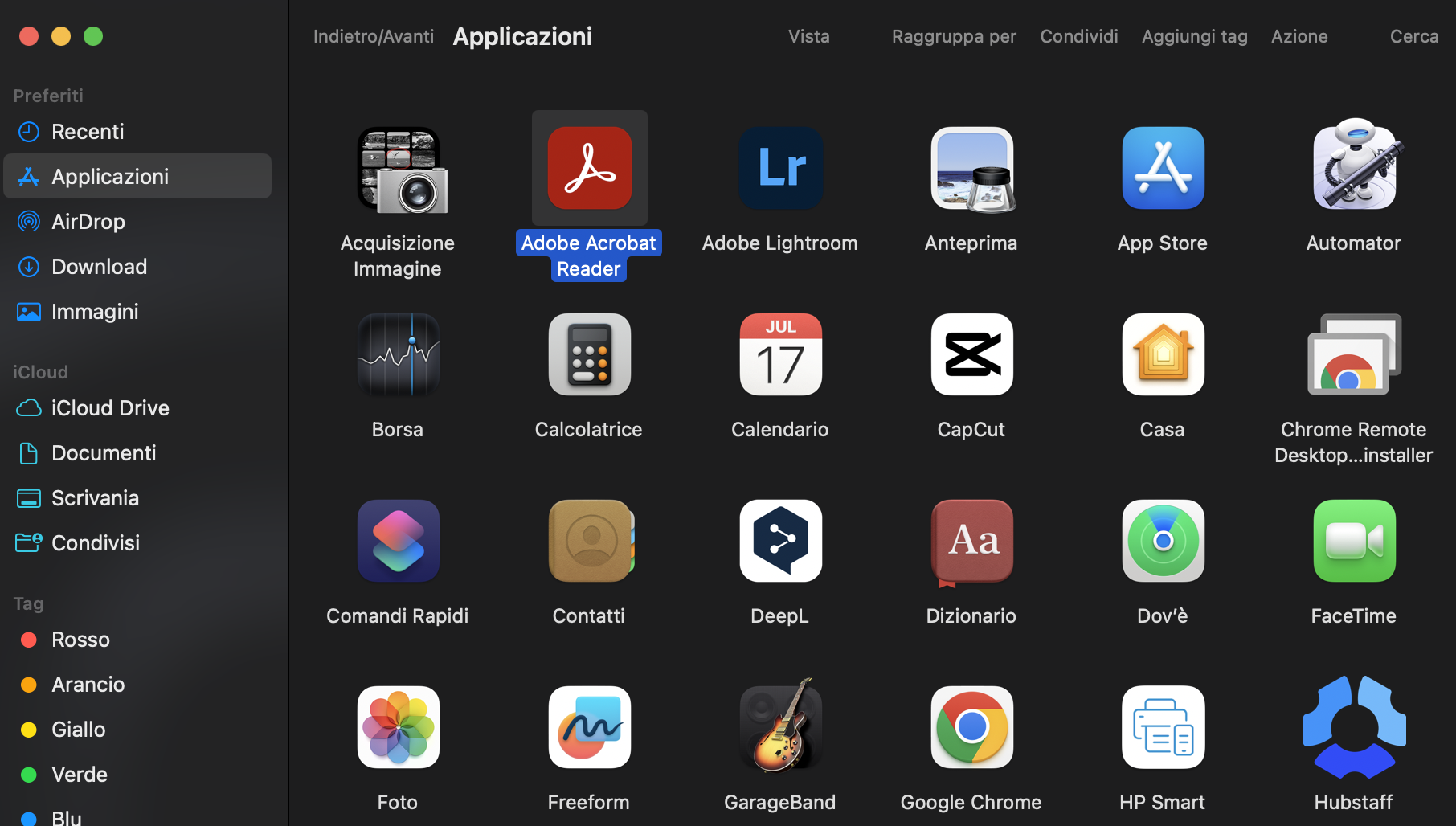
Task: Open Download in the sidebar
Action: click(x=99, y=266)
